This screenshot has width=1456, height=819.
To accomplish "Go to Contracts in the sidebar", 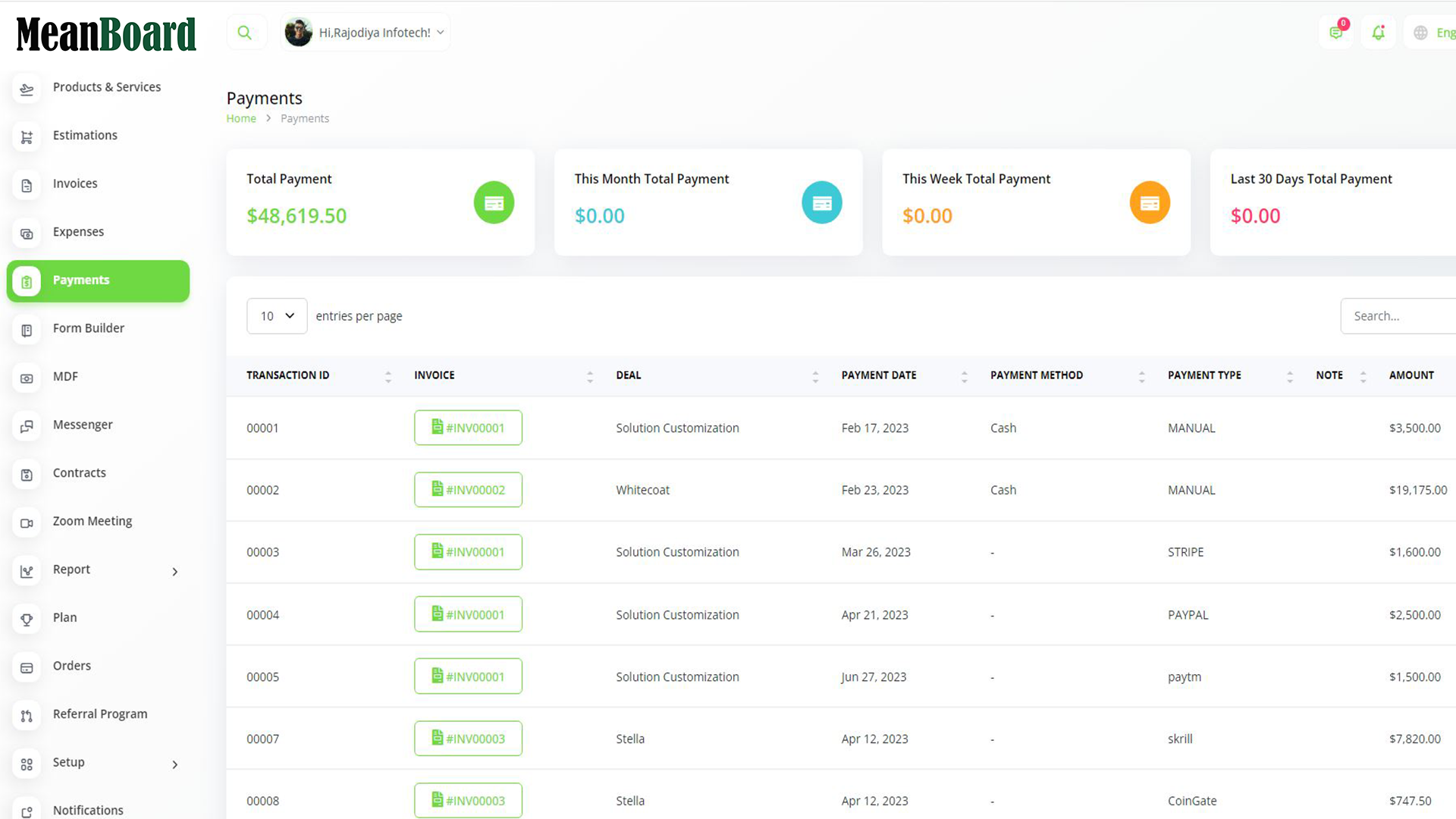I will pyautogui.click(x=79, y=472).
